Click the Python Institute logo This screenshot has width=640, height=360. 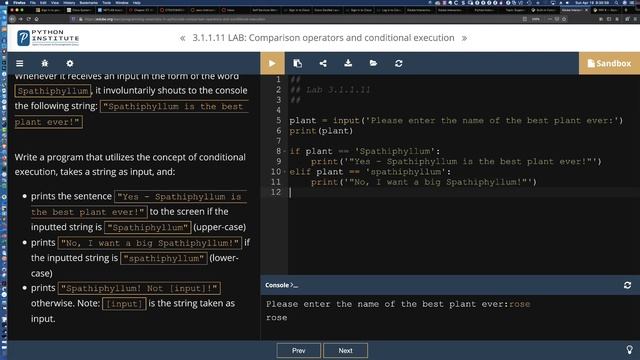point(48,38)
